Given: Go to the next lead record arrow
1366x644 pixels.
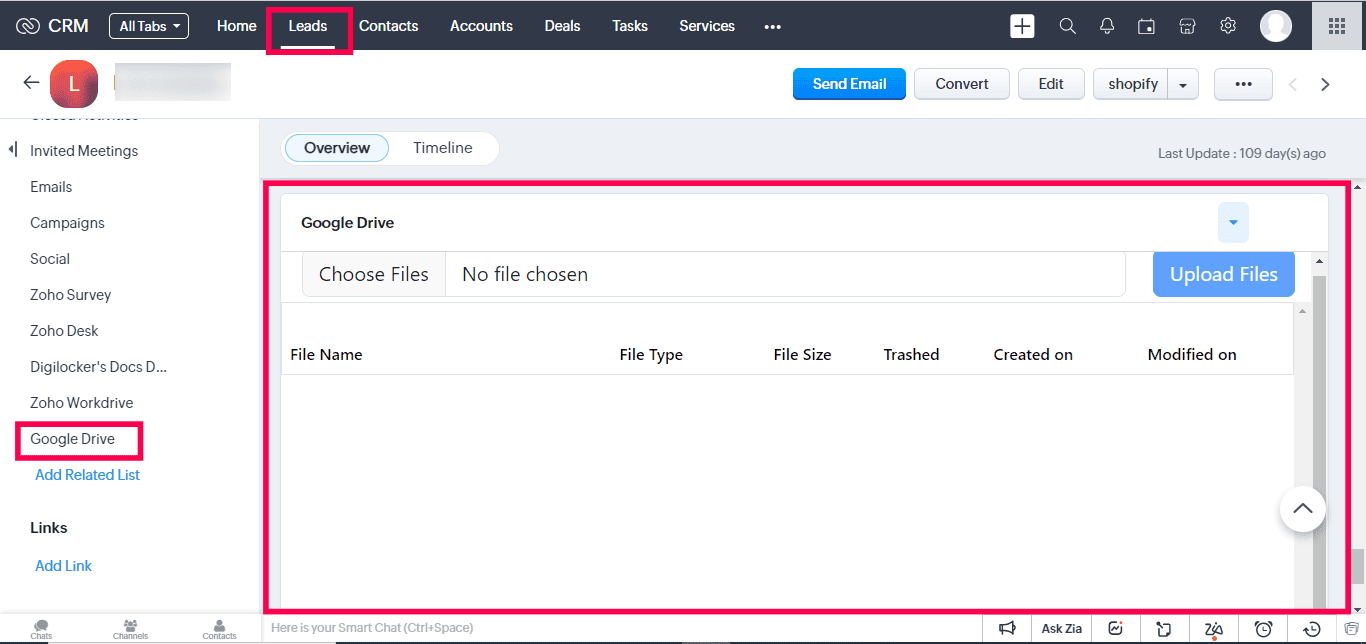Looking at the screenshot, I should pos(1325,84).
